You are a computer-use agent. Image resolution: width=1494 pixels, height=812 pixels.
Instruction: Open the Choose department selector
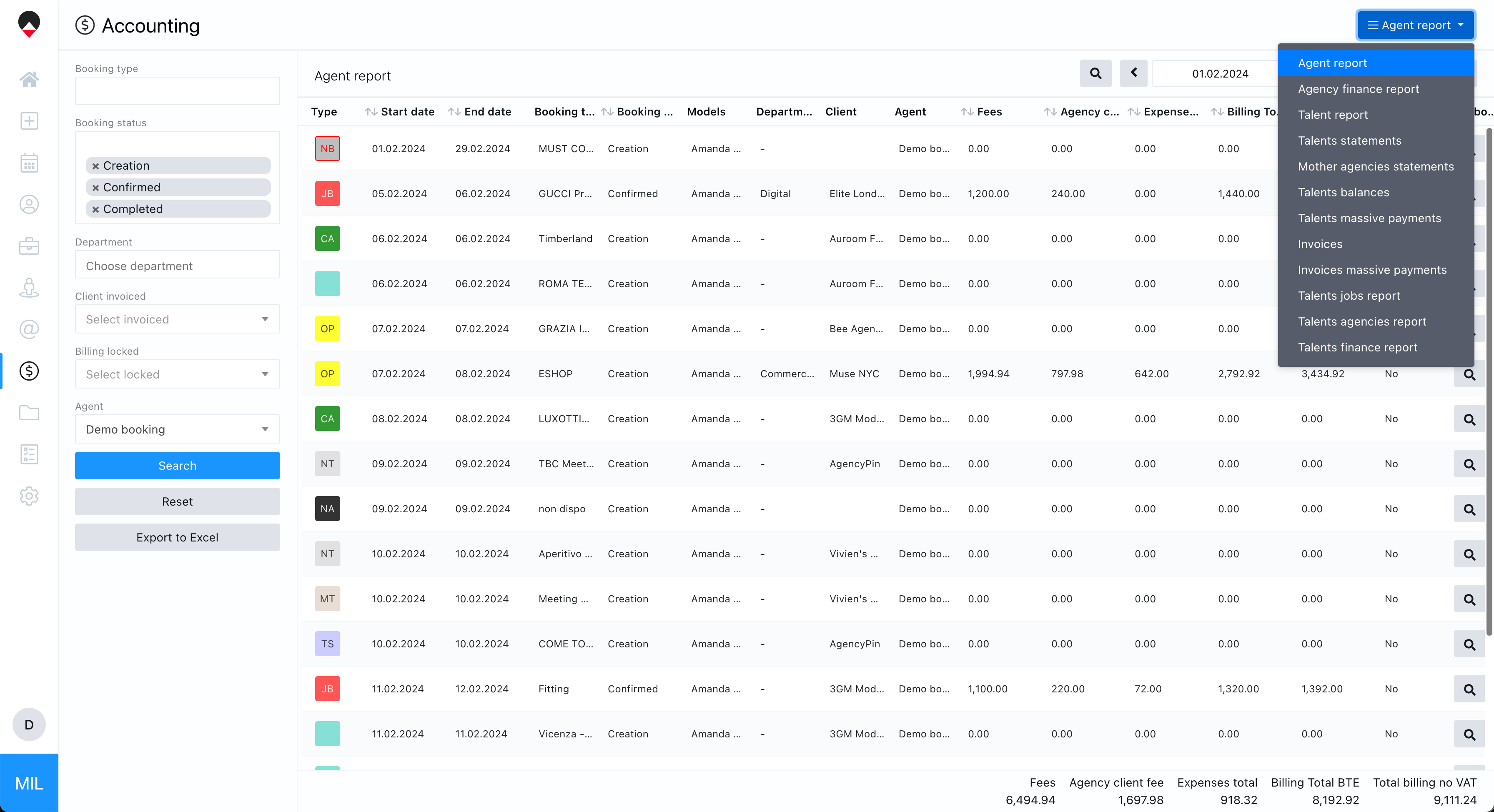pyautogui.click(x=178, y=265)
